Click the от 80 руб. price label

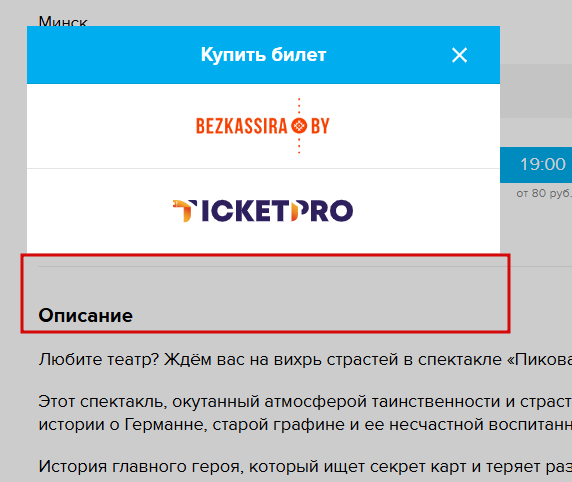(x=544, y=193)
